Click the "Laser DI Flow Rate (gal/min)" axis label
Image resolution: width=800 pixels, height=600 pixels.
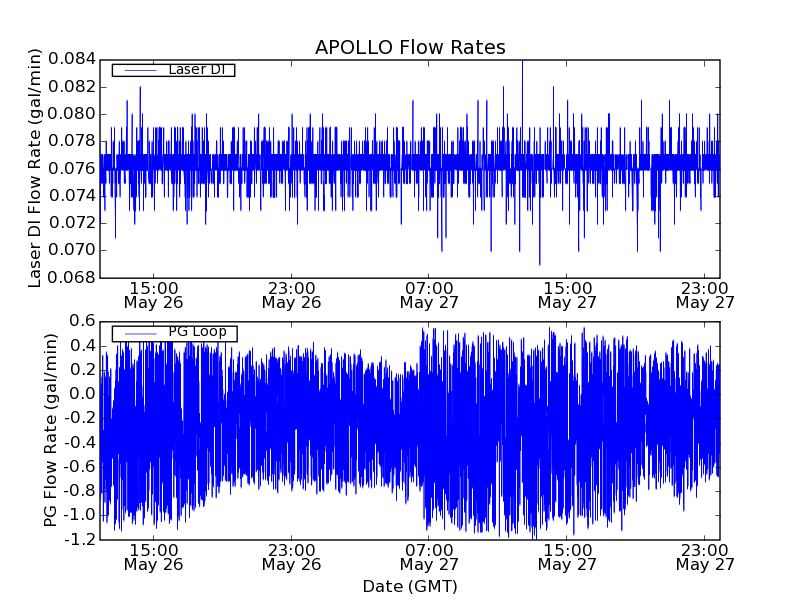click(x=35, y=168)
